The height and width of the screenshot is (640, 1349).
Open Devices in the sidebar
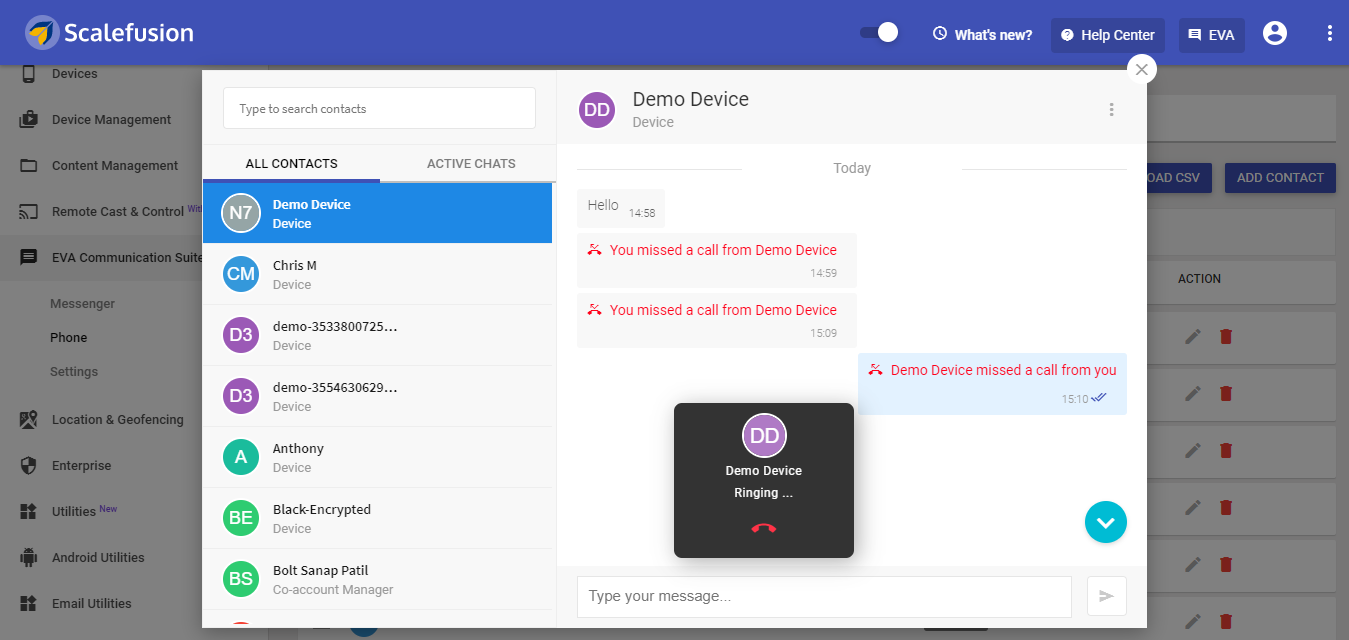pyautogui.click(x=75, y=73)
